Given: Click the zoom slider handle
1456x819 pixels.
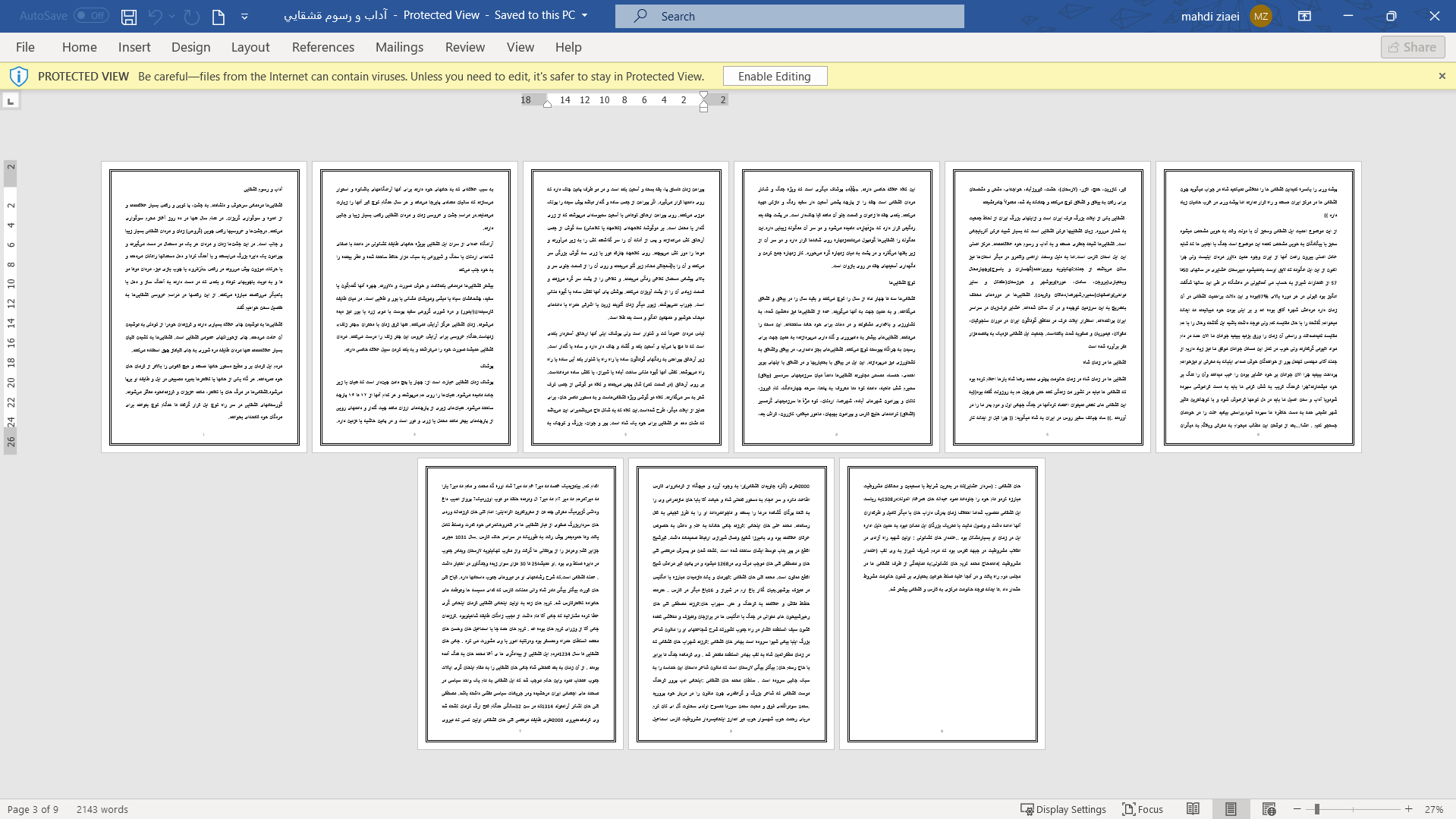Looking at the screenshot, I should (x=1317, y=809).
